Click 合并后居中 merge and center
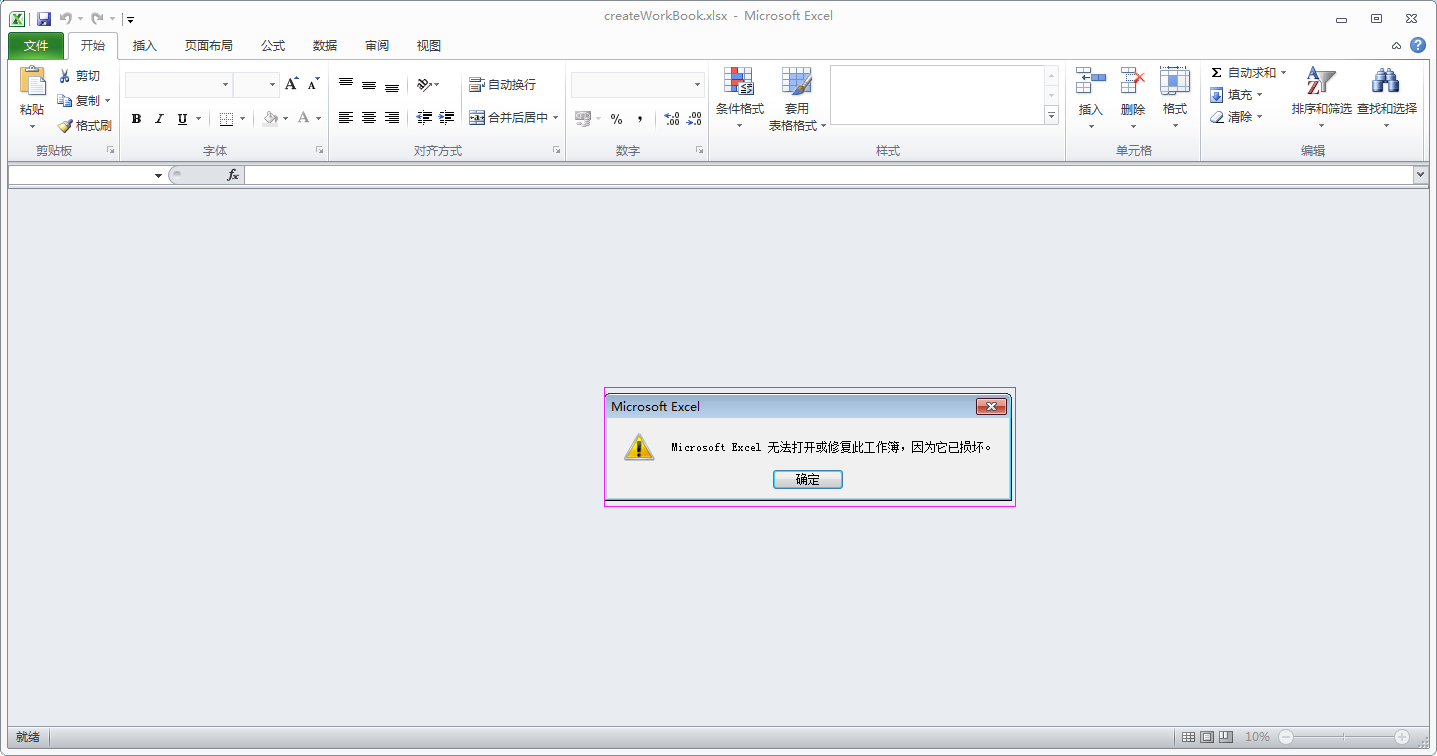Screen dimensions: 1437x756 (x=508, y=118)
